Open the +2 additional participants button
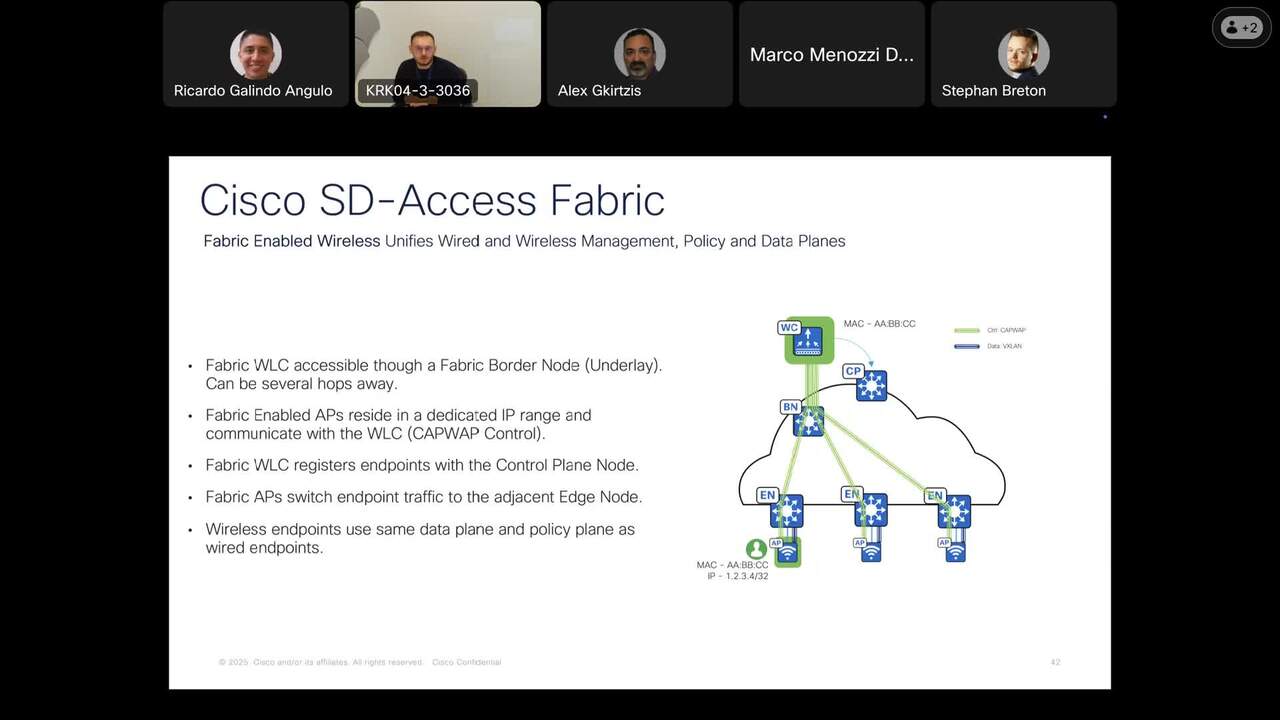The image size is (1280, 720). click(x=1241, y=28)
